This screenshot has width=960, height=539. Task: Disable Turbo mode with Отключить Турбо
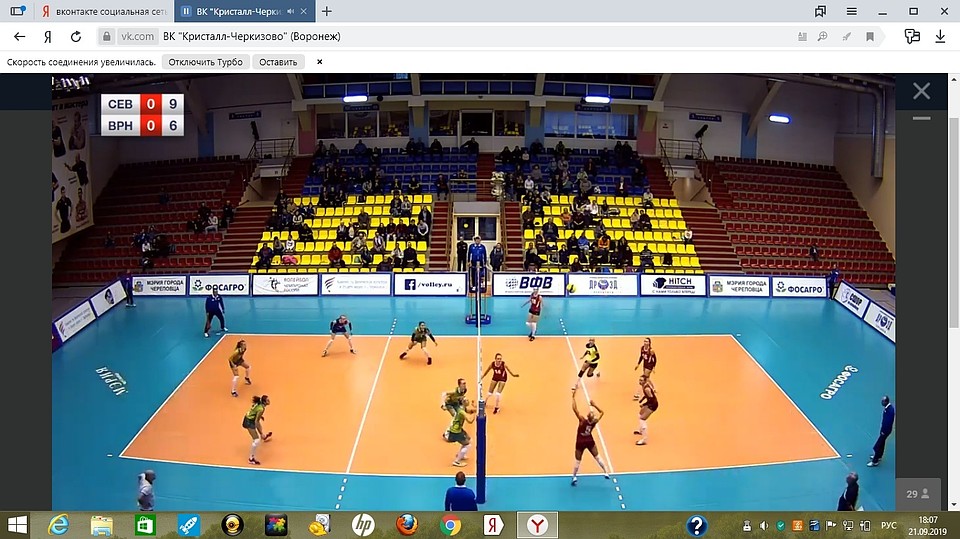click(x=206, y=62)
